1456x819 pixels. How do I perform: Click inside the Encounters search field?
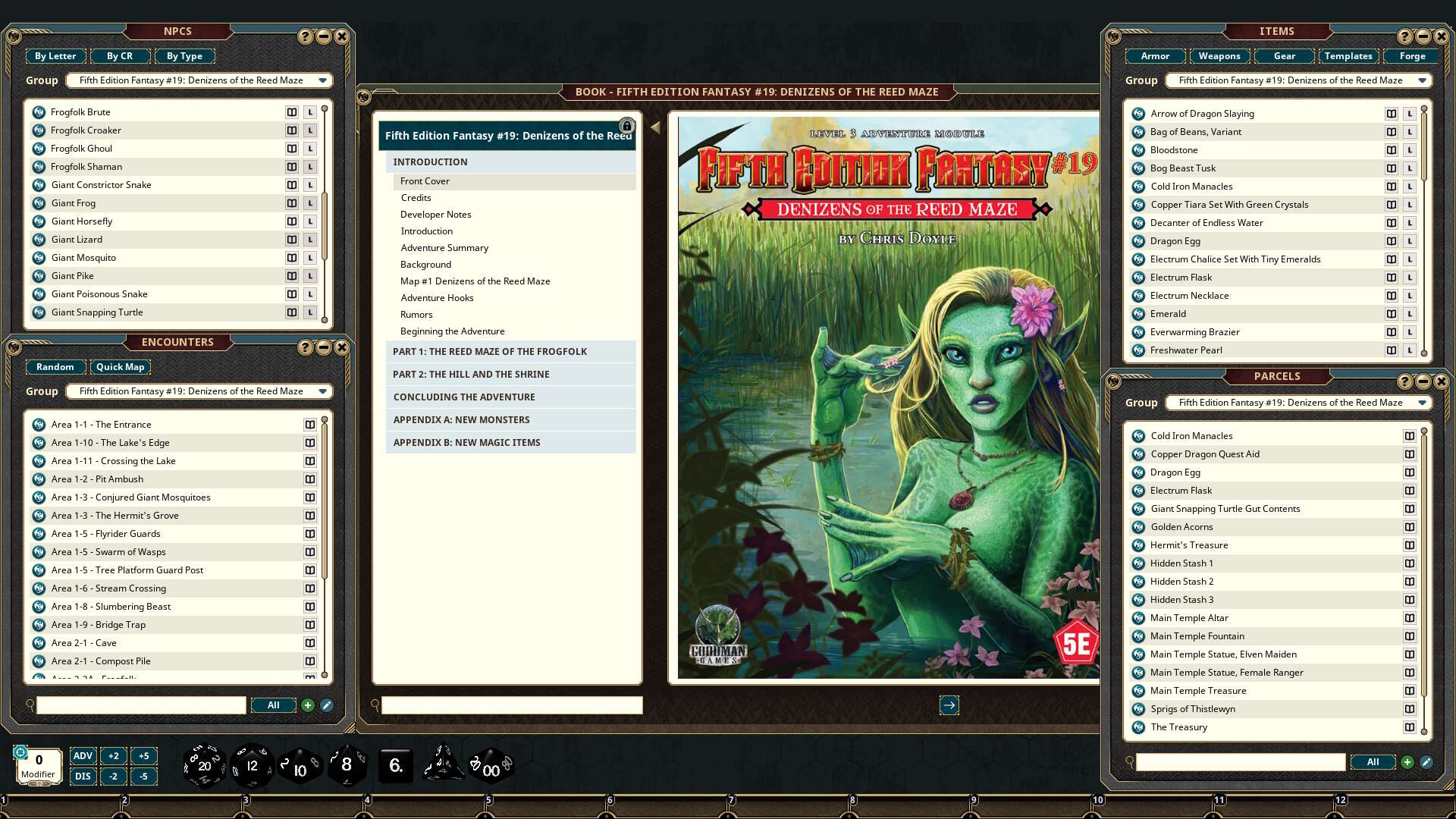(x=140, y=705)
